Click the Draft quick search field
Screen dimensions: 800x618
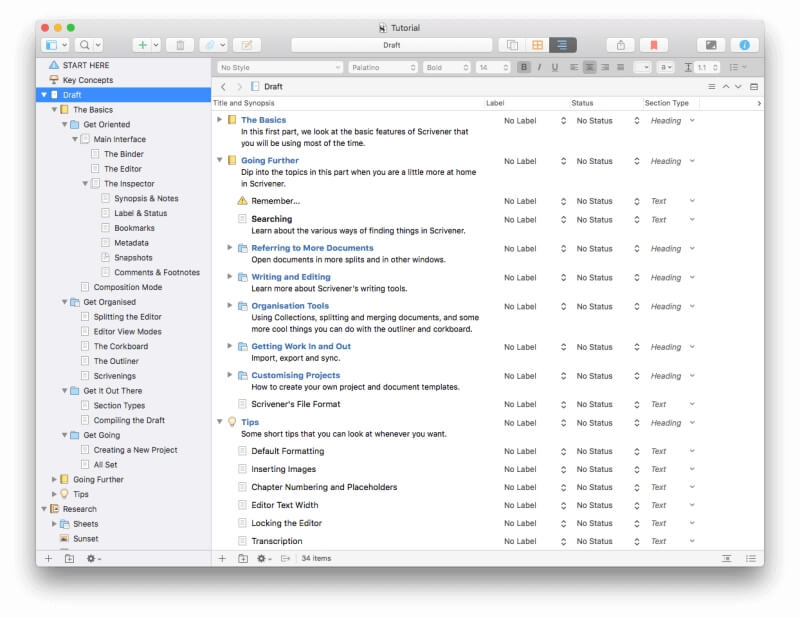(391, 45)
